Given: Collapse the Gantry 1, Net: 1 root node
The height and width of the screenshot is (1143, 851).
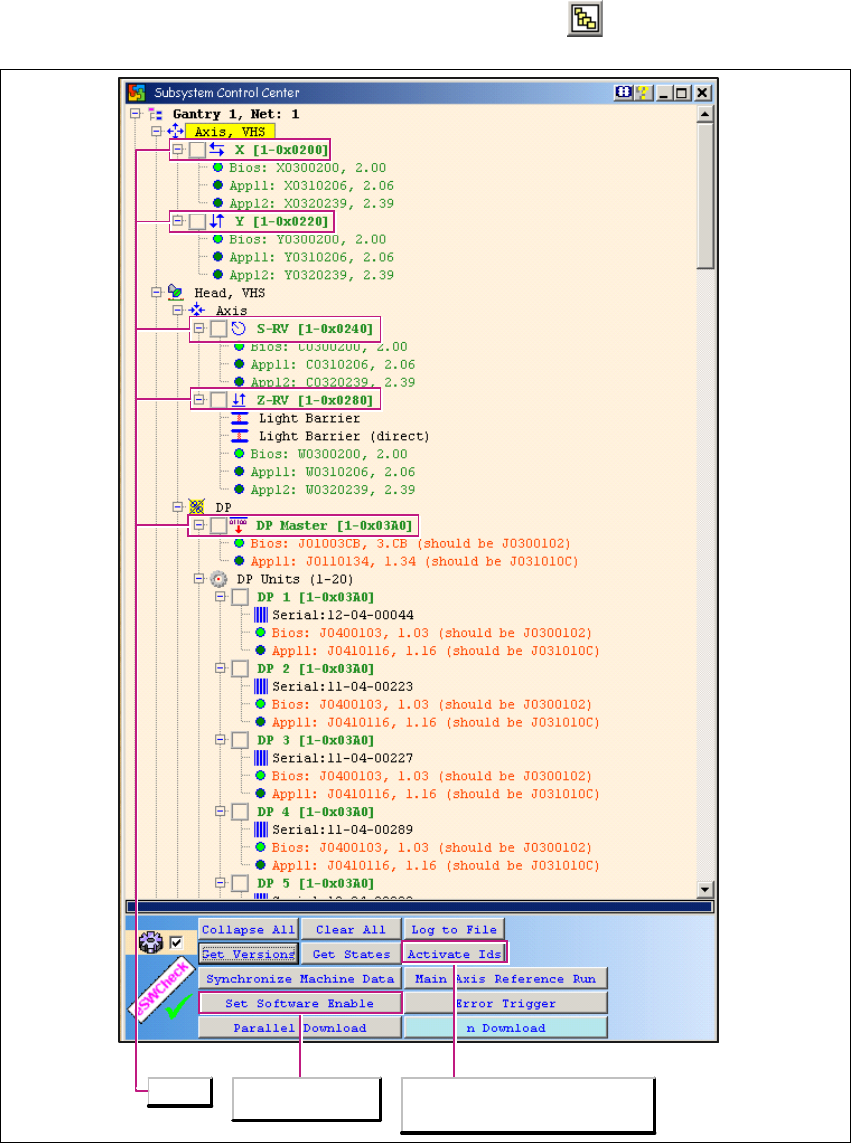Looking at the screenshot, I should click(136, 114).
